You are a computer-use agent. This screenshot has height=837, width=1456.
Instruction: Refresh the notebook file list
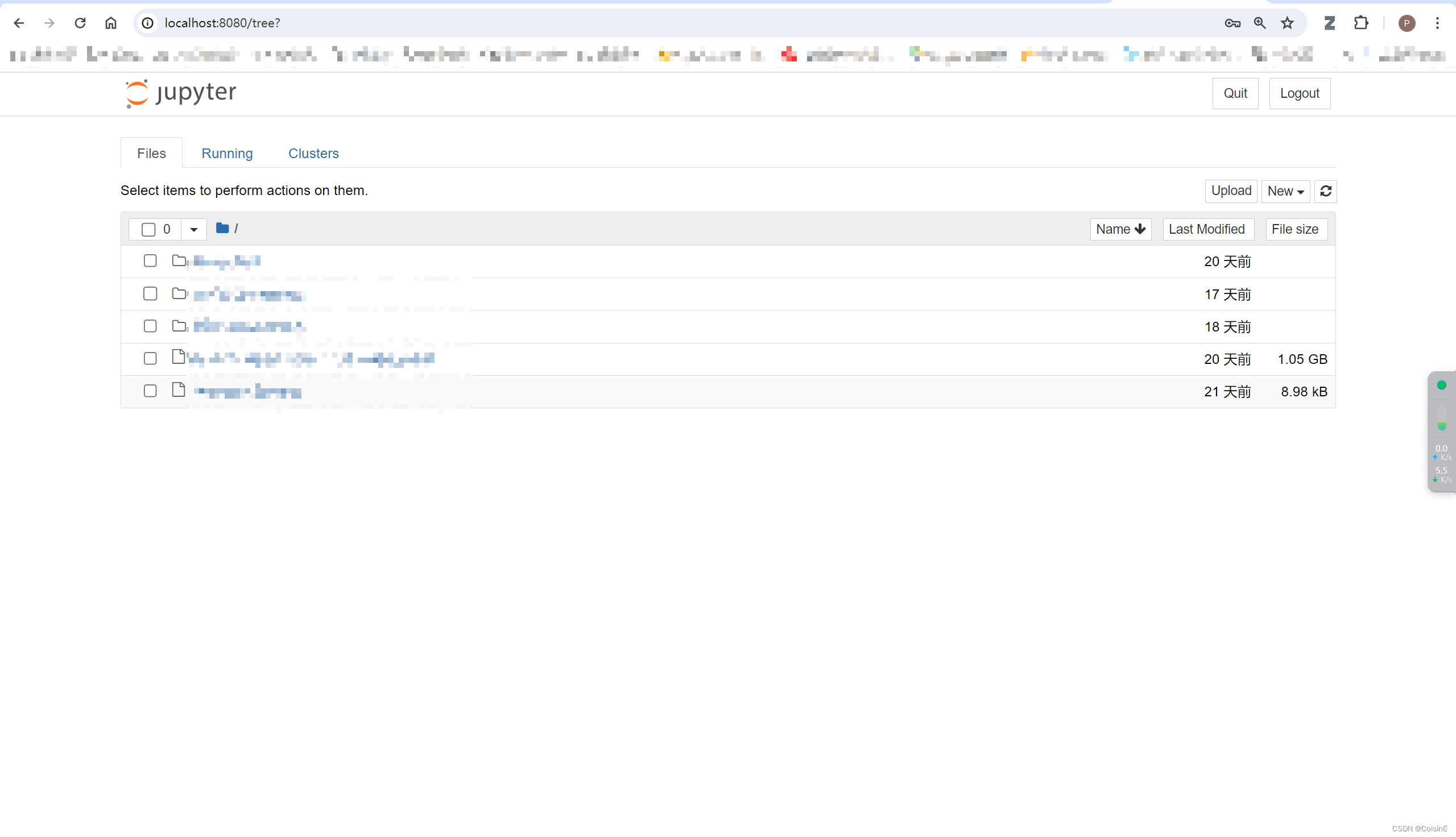(x=1326, y=192)
